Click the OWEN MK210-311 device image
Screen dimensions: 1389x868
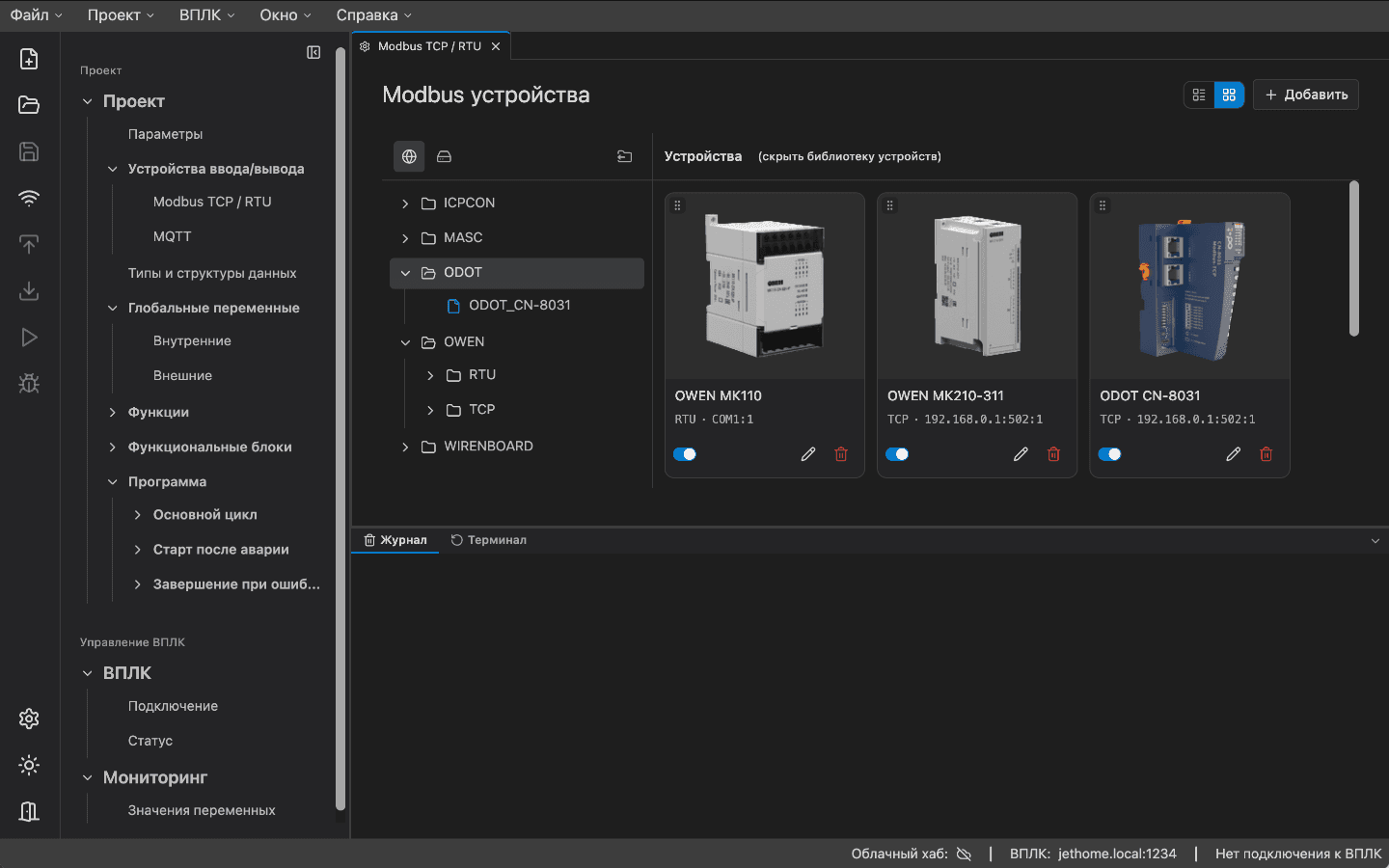(977, 285)
